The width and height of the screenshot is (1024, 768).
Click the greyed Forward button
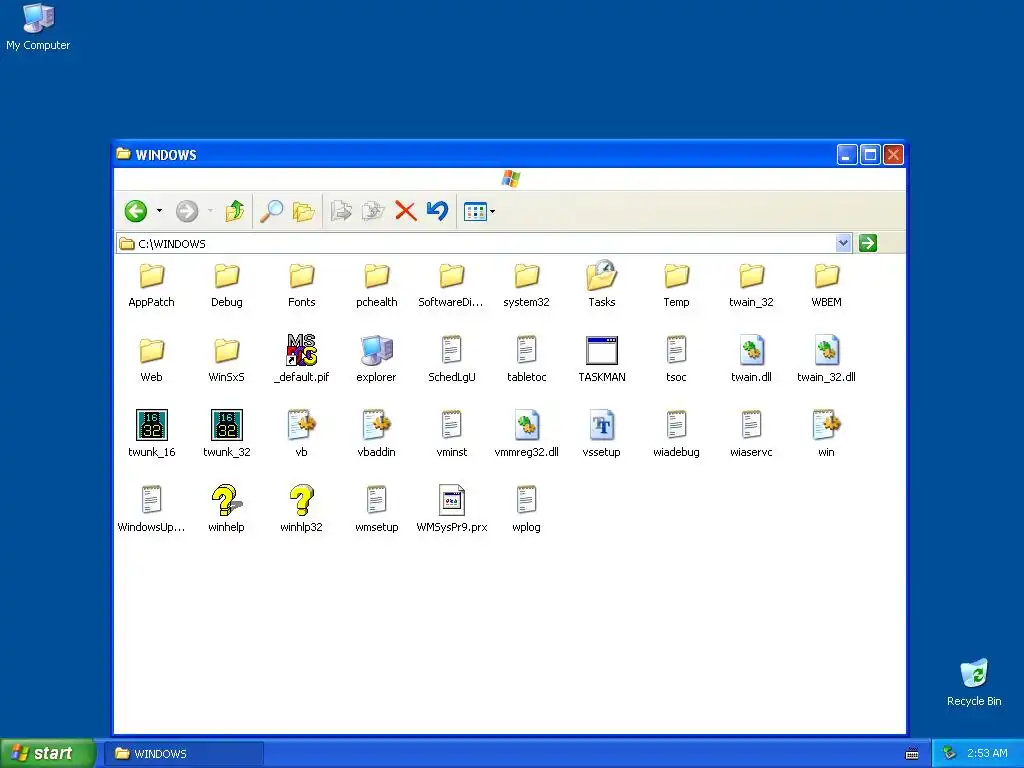(187, 211)
